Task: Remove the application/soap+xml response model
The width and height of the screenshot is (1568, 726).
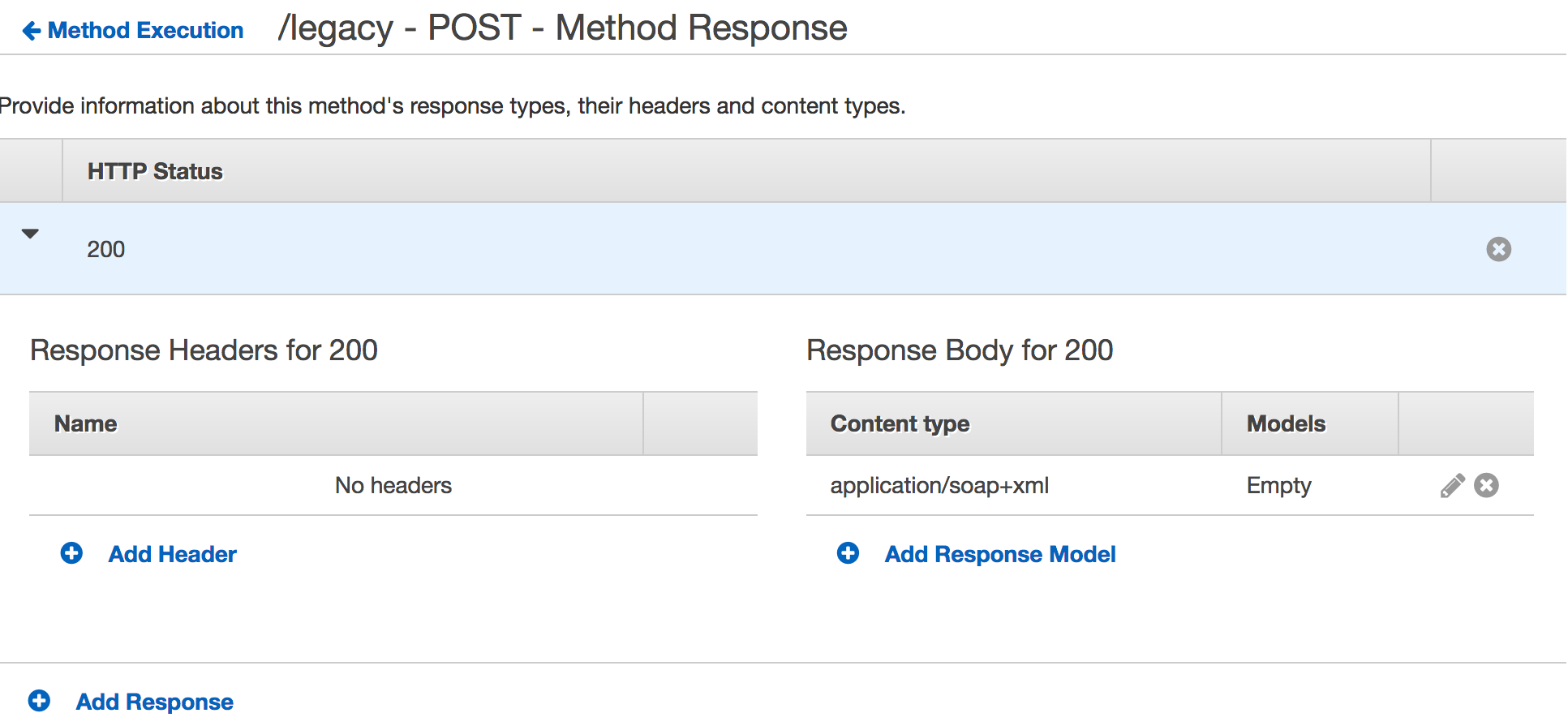Action: [x=1486, y=485]
